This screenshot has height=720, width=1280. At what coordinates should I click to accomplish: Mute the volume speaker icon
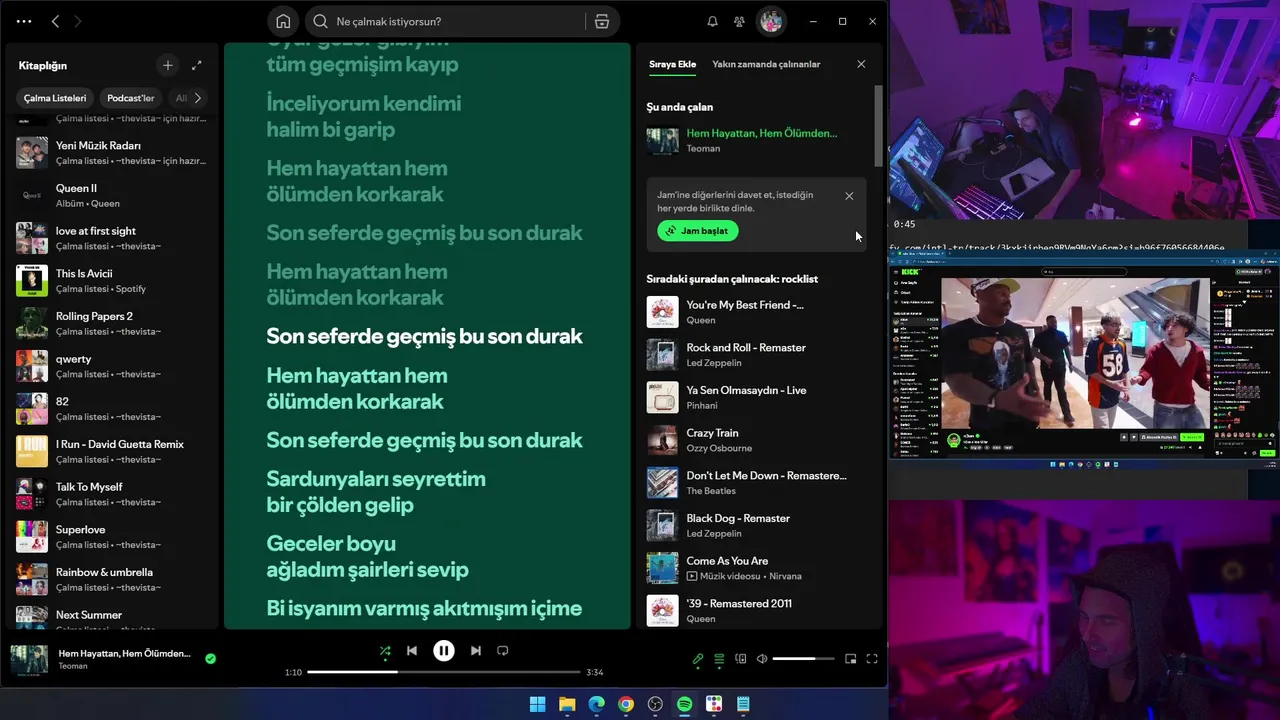pyautogui.click(x=762, y=659)
